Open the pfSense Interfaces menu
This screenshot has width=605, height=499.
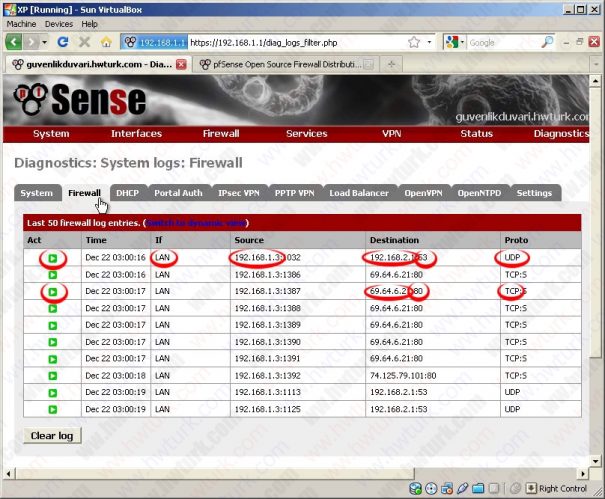pyautogui.click(x=136, y=134)
